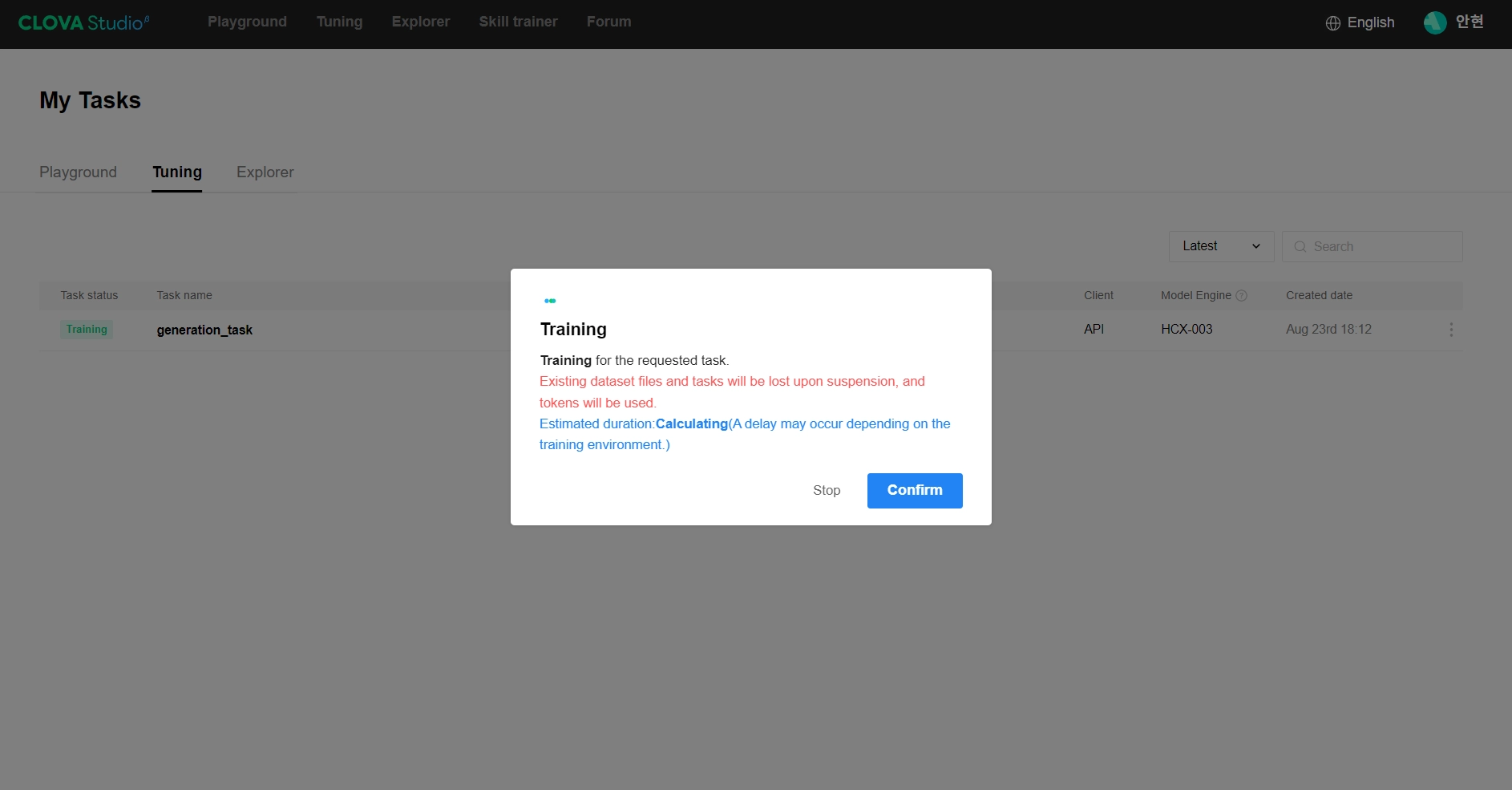Switch to the Playground tab under My Tasks

coord(78,172)
